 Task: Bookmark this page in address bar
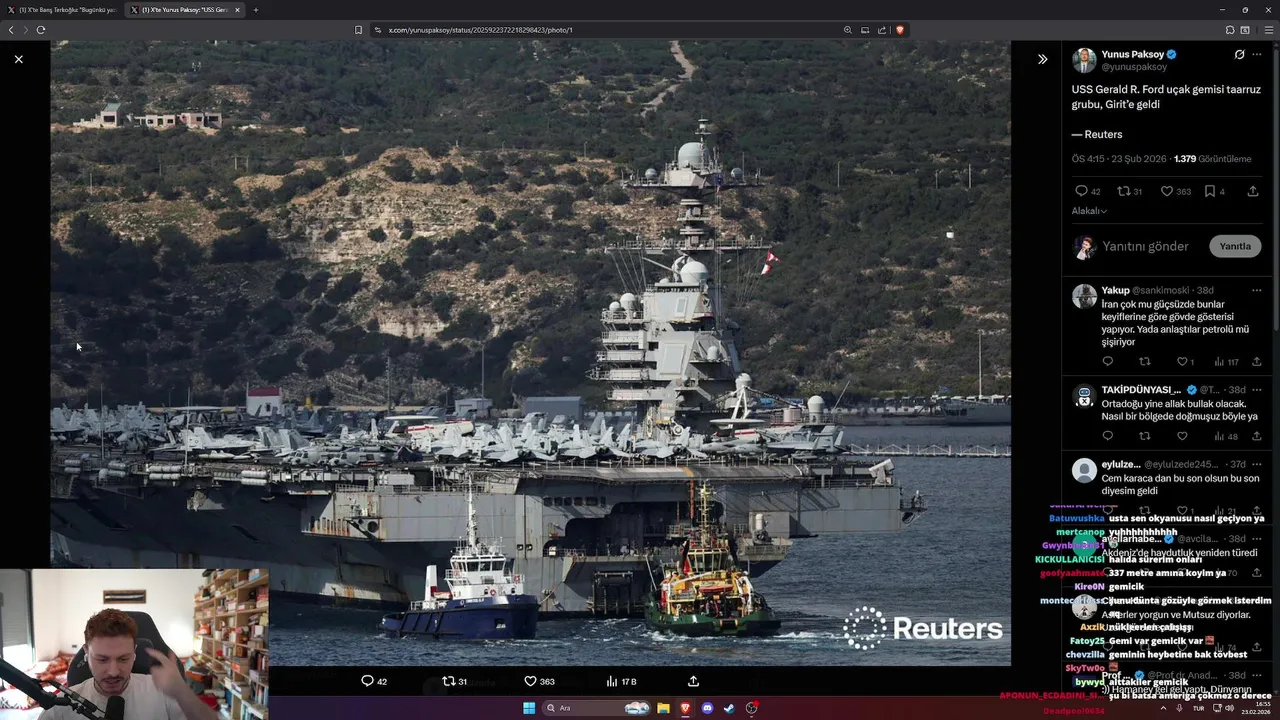pyautogui.click(x=358, y=30)
